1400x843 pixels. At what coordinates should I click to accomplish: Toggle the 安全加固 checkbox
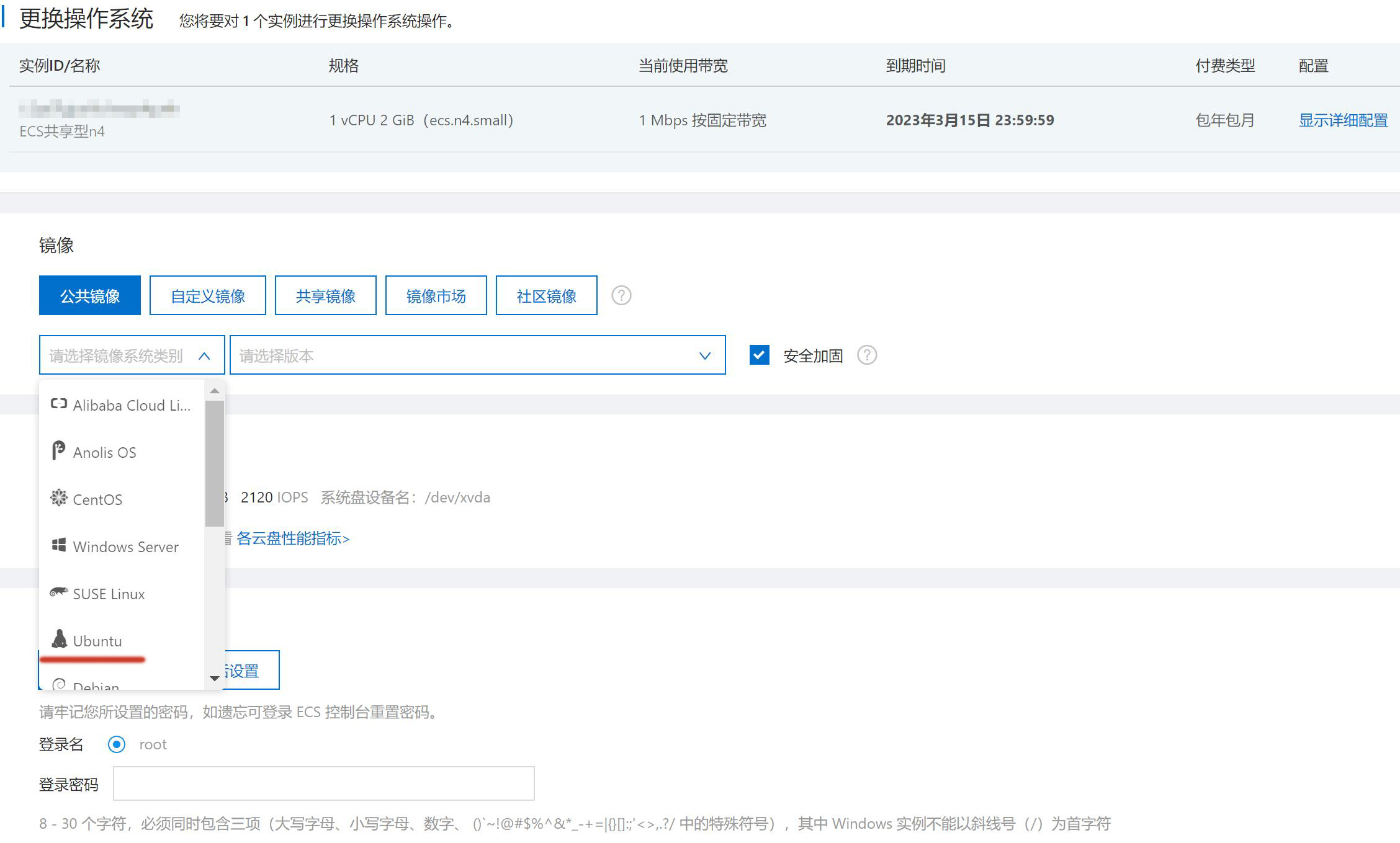(759, 355)
